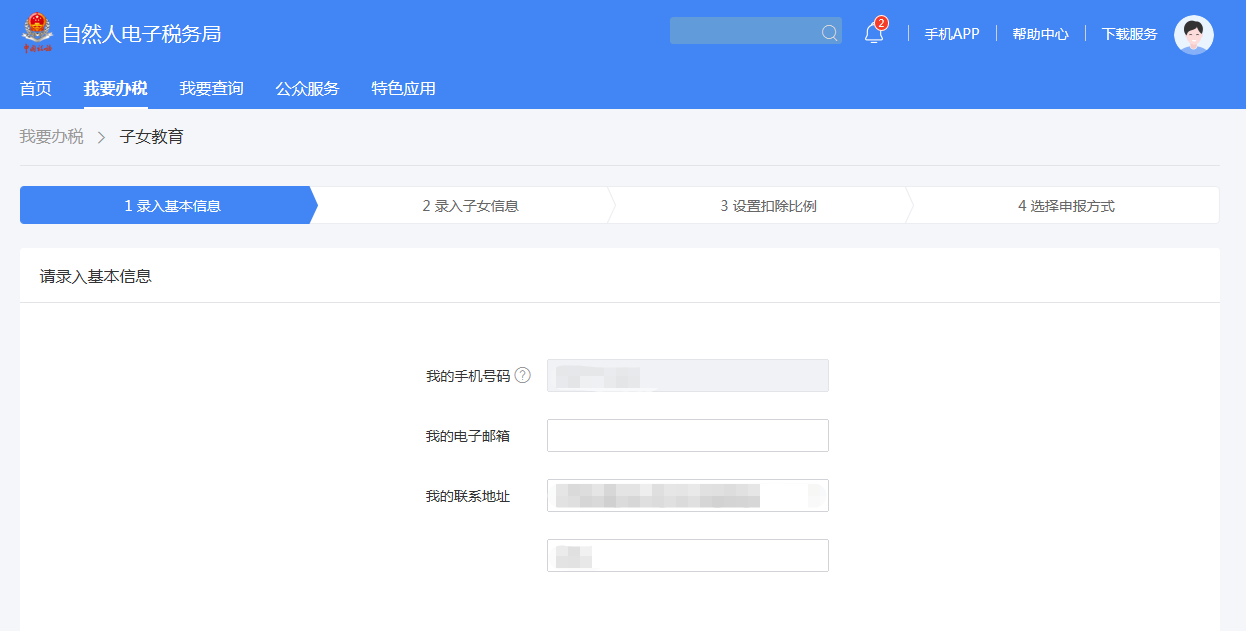This screenshot has height=631, width=1246.
Task: Click the tax bureau emblem logo
Action: coord(37,32)
